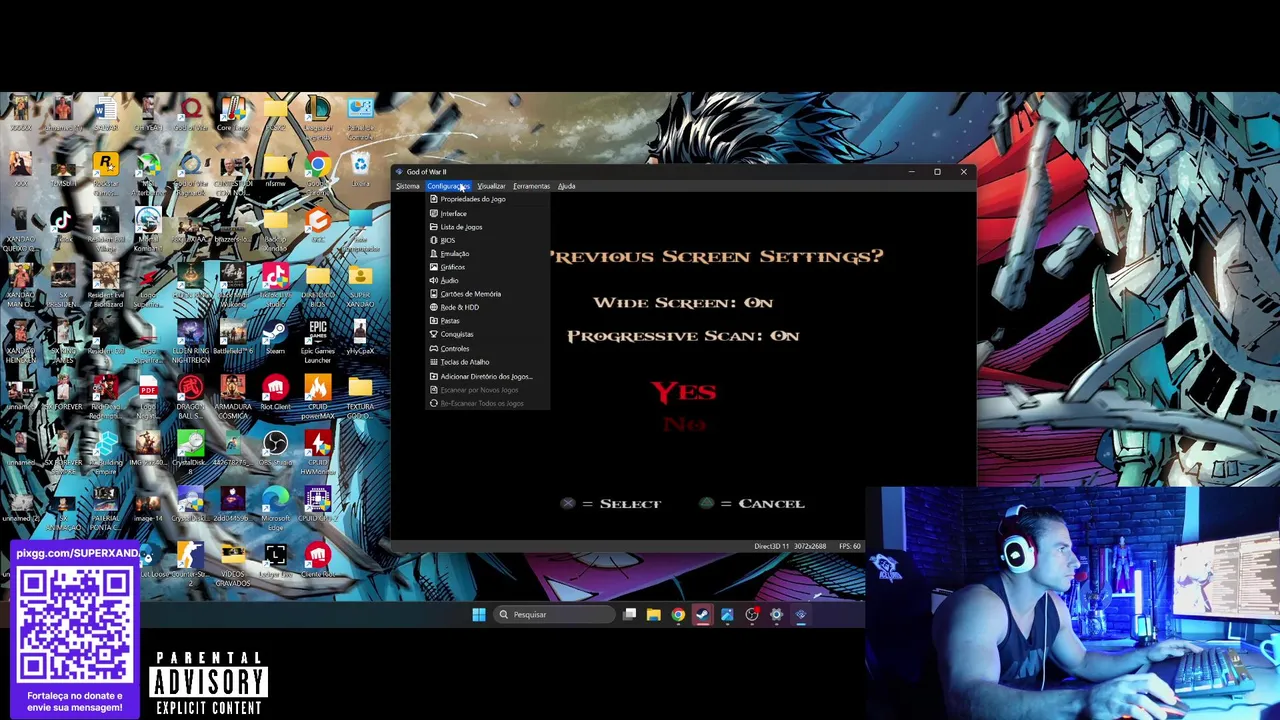Open CPUID HWMonitor desktop icon

tap(318, 452)
